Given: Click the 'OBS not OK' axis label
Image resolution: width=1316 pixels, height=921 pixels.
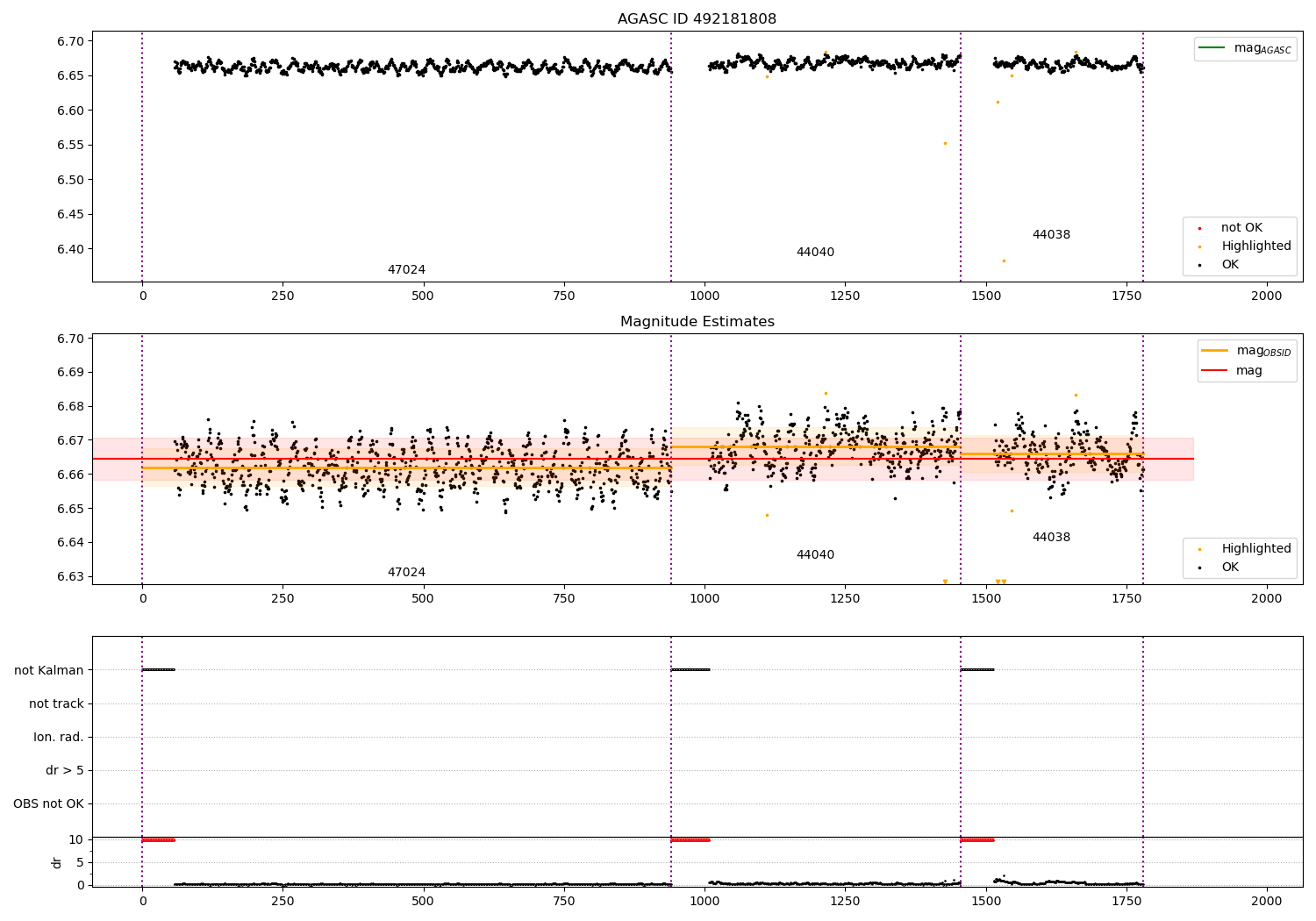Looking at the screenshot, I should point(48,803).
